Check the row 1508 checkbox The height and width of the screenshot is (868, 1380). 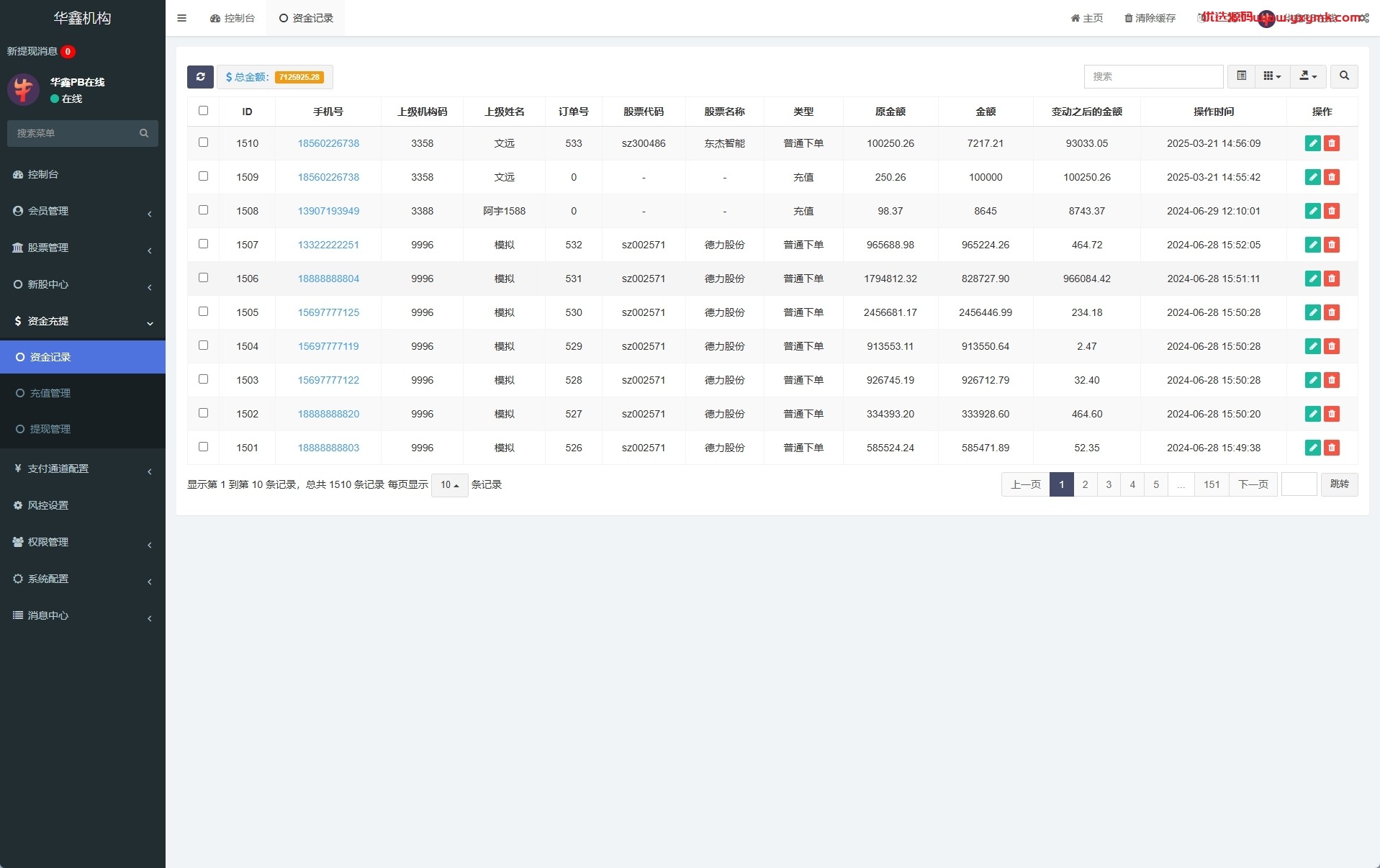click(203, 210)
